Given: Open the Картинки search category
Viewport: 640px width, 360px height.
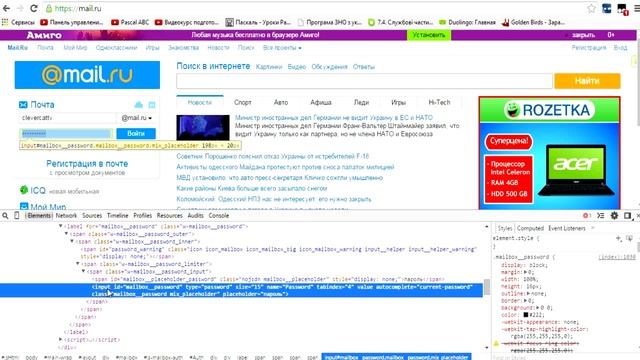Looking at the screenshot, I should click(x=269, y=67).
